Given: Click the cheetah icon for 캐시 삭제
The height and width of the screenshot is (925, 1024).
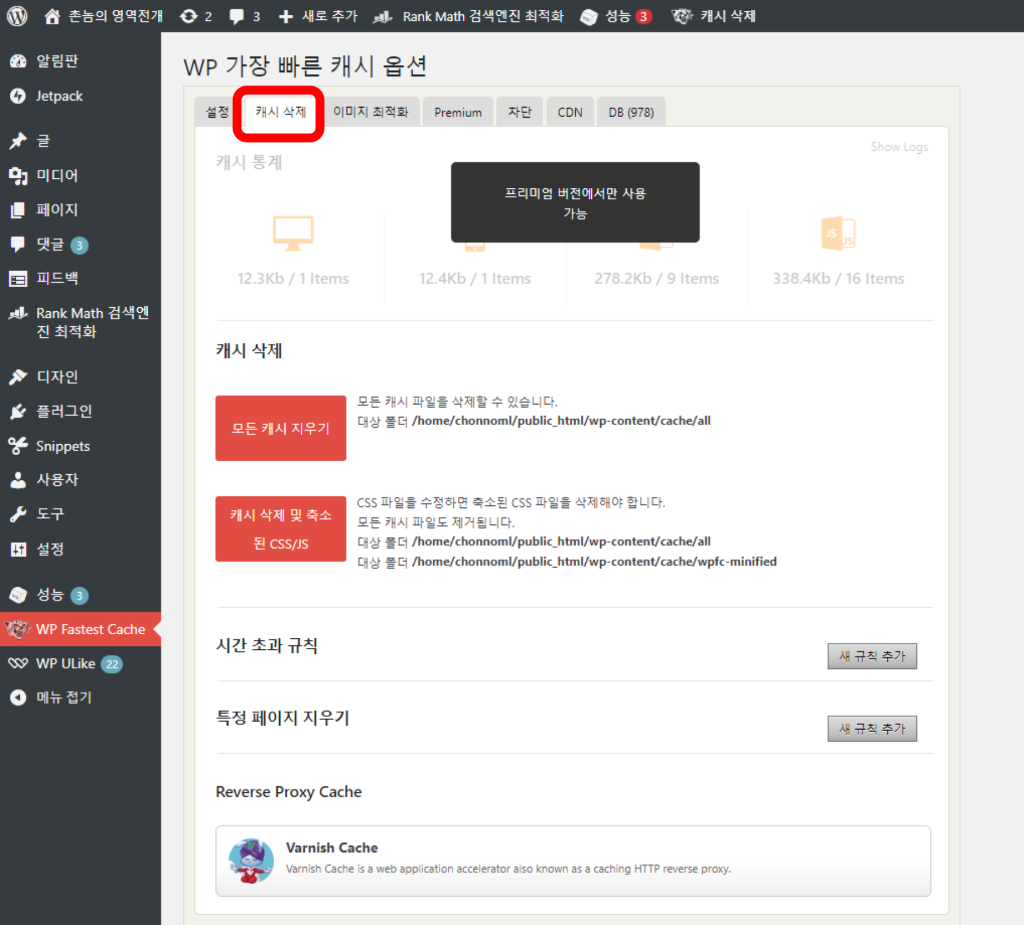Looking at the screenshot, I should (x=682, y=16).
